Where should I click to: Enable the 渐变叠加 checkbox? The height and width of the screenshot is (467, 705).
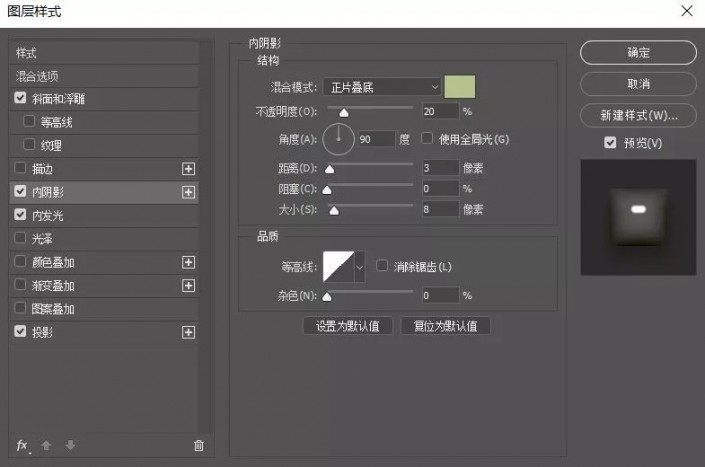(20, 285)
